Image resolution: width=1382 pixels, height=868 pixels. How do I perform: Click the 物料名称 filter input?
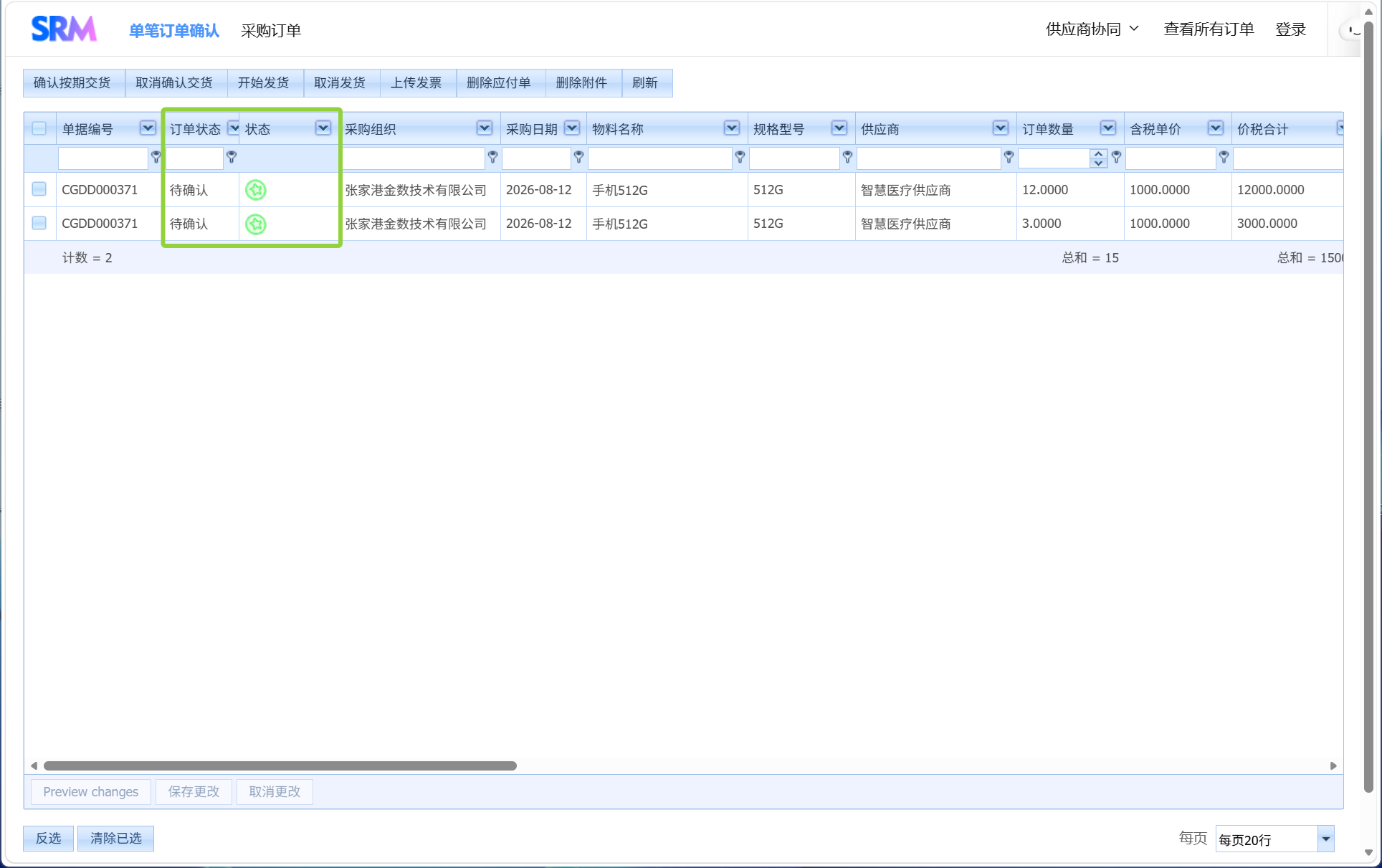pyautogui.click(x=659, y=158)
